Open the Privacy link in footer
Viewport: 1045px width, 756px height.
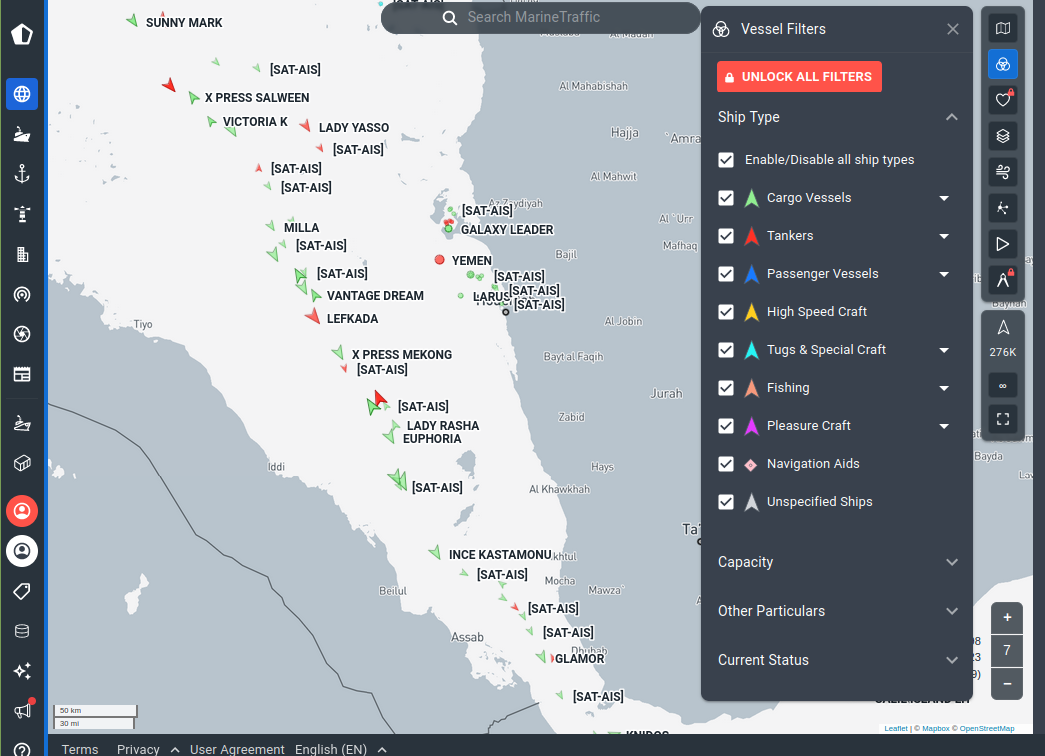click(138, 749)
